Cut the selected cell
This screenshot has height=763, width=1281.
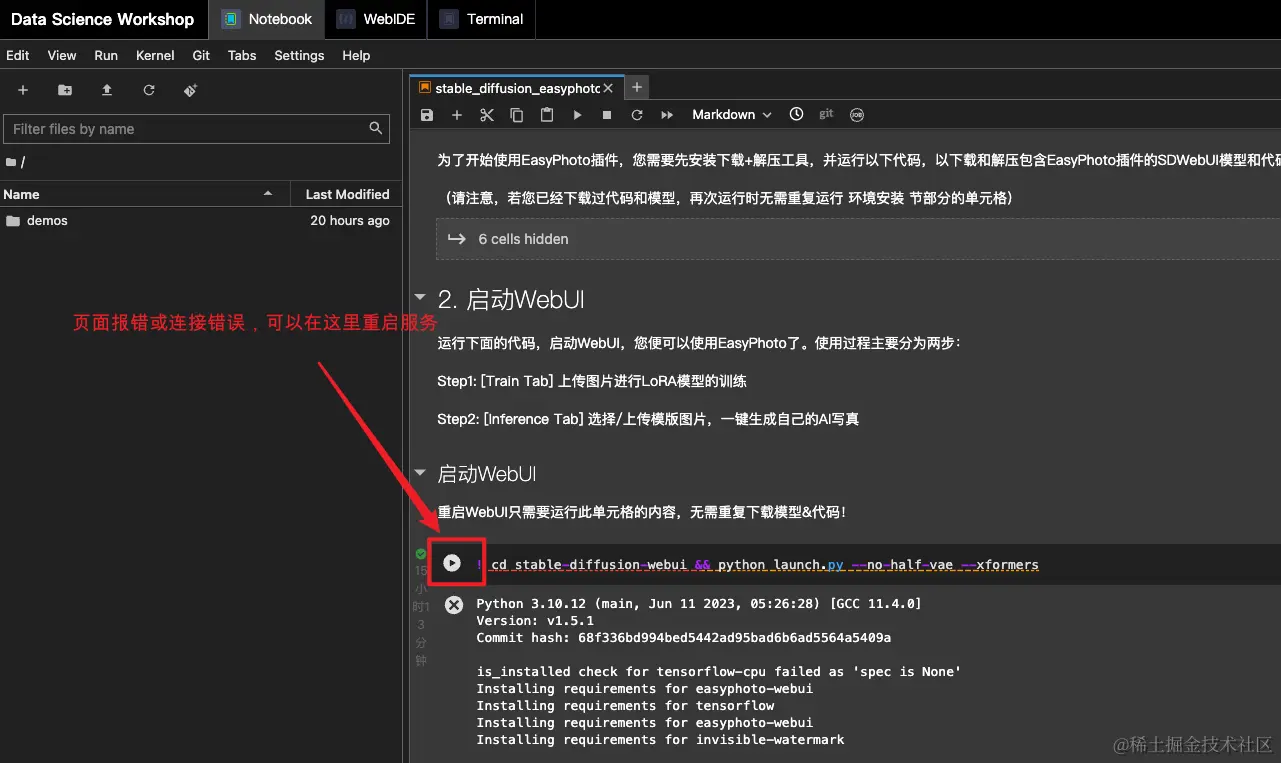[x=487, y=115]
